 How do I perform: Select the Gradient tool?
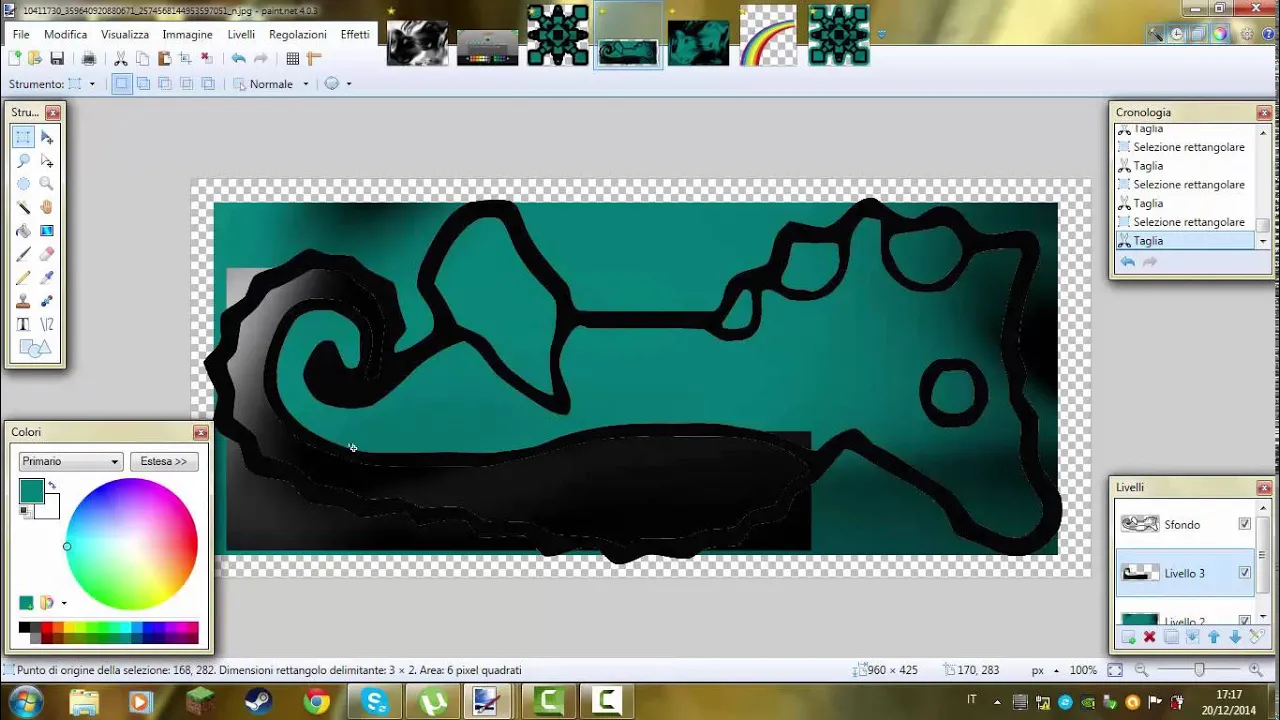click(46, 231)
